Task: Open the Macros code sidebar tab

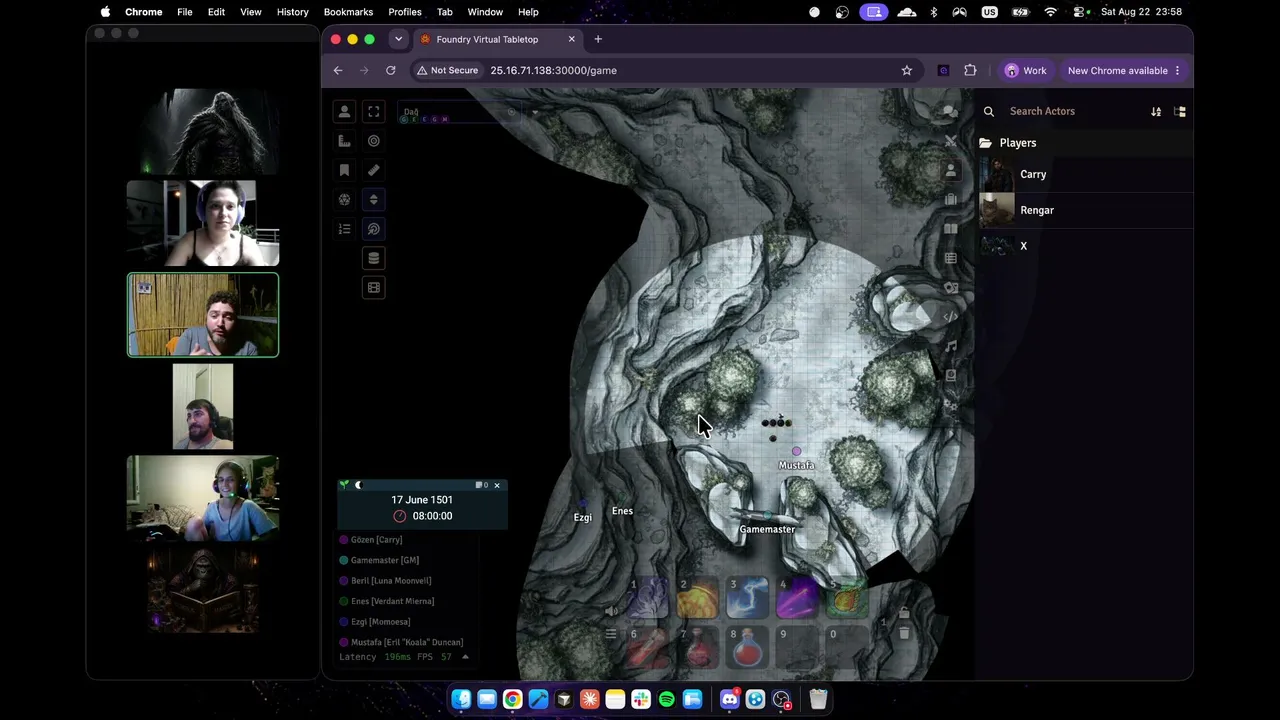Action: point(951,317)
